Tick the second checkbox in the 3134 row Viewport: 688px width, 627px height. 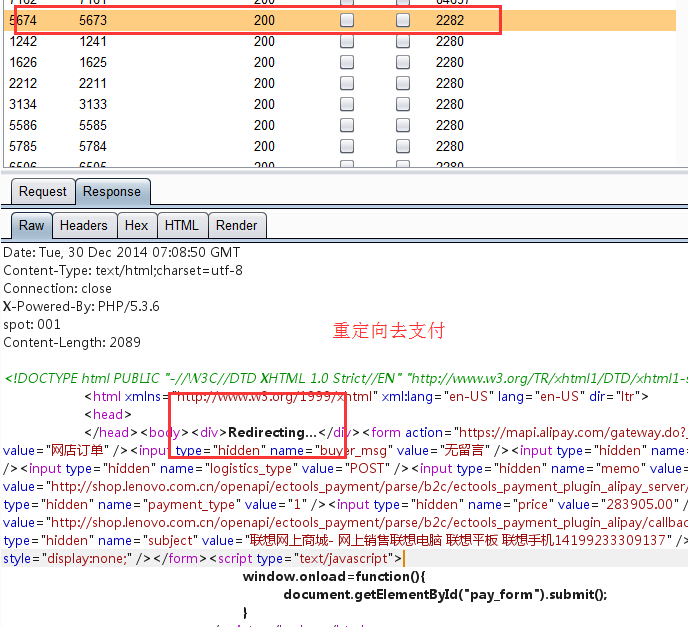tap(403, 104)
